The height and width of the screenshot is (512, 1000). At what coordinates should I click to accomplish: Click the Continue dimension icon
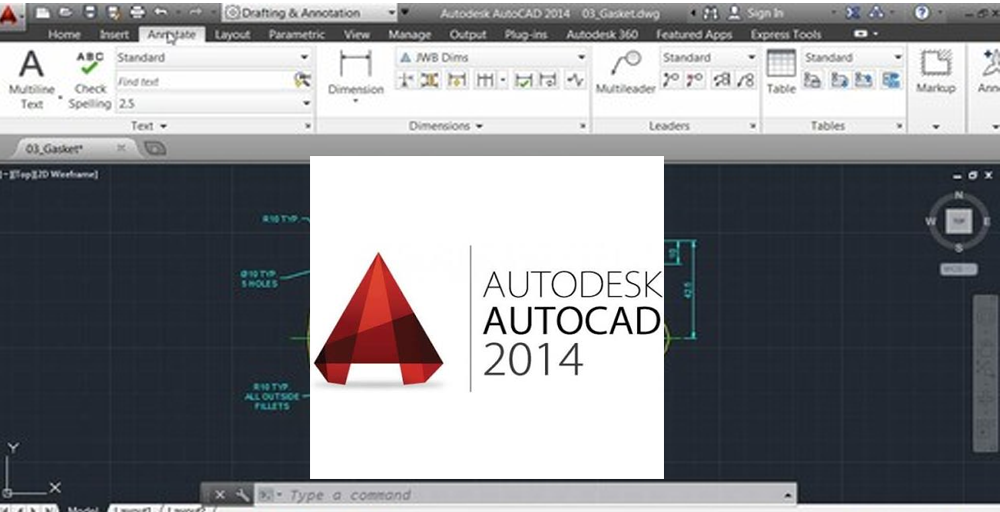point(485,80)
